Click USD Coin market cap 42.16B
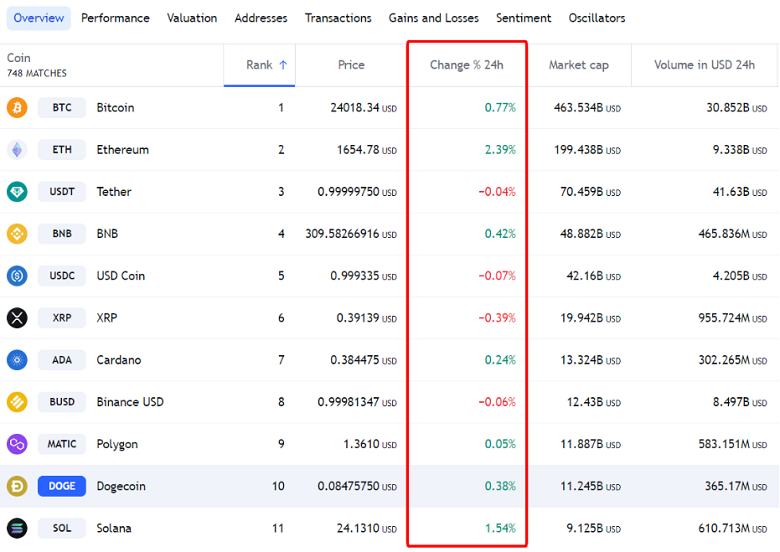 [x=593, y=276]
